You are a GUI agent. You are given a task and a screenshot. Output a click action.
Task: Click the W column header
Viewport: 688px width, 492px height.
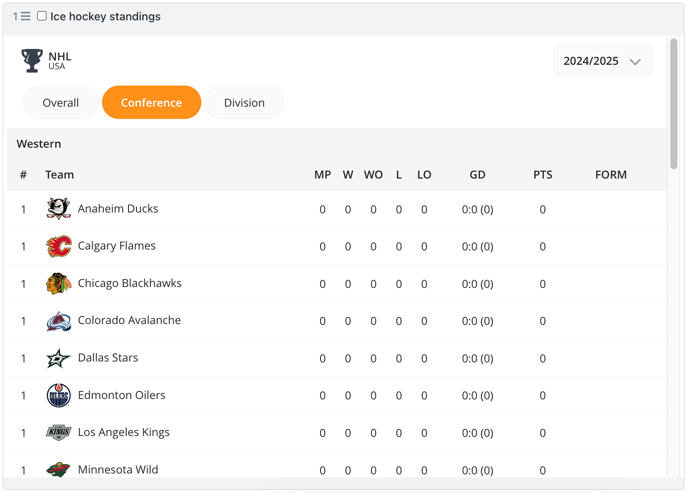pyautogui.click(x=348, y=175)
